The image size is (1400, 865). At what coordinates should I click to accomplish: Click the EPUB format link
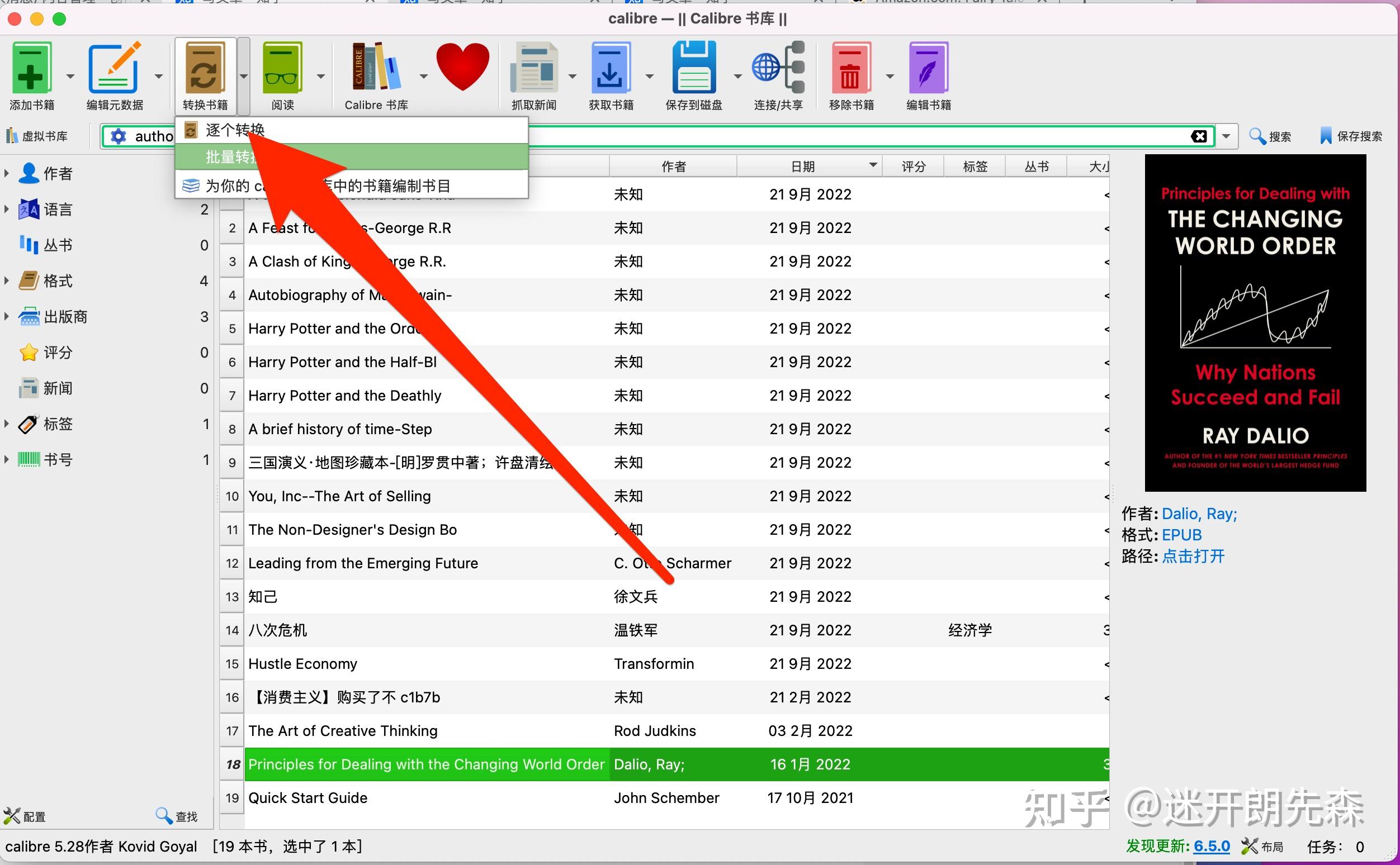(x=1181, y=535)
